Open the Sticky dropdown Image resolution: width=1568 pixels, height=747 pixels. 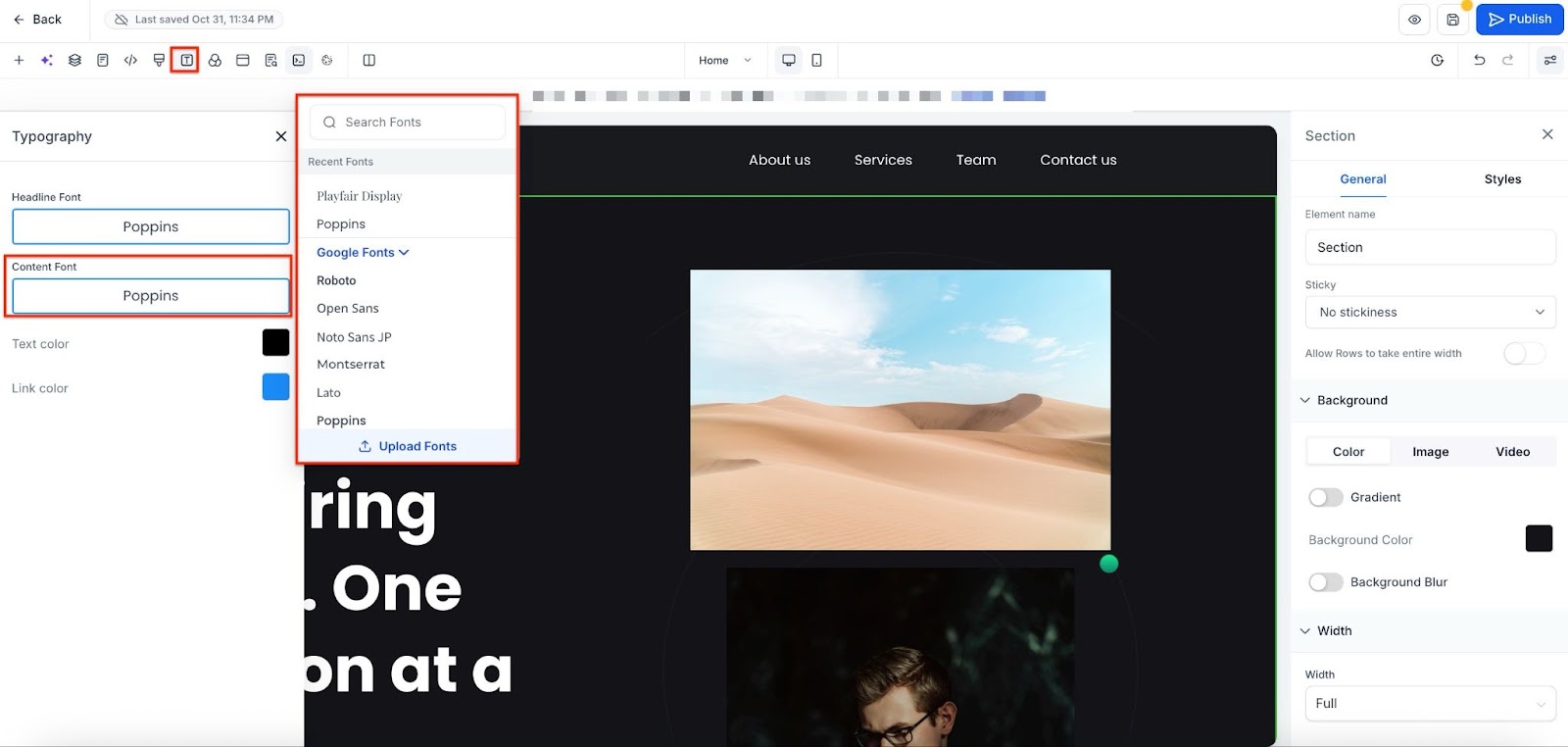coord(1429,313)
